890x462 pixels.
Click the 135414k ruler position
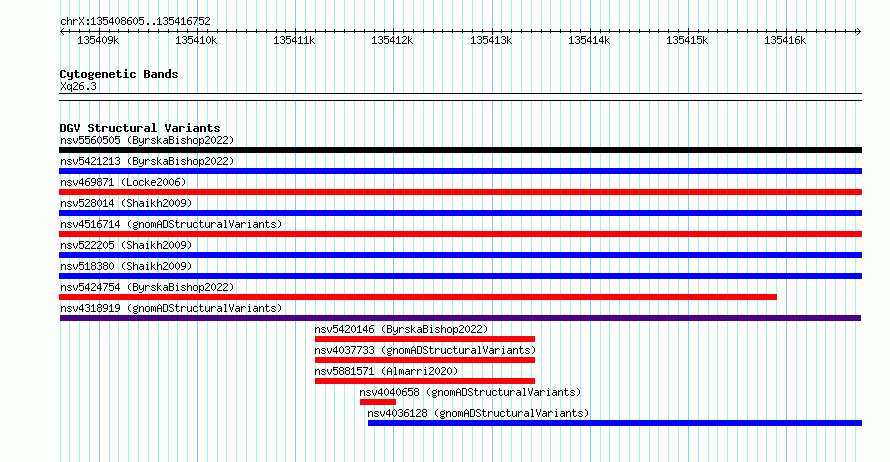click(590, 40)
